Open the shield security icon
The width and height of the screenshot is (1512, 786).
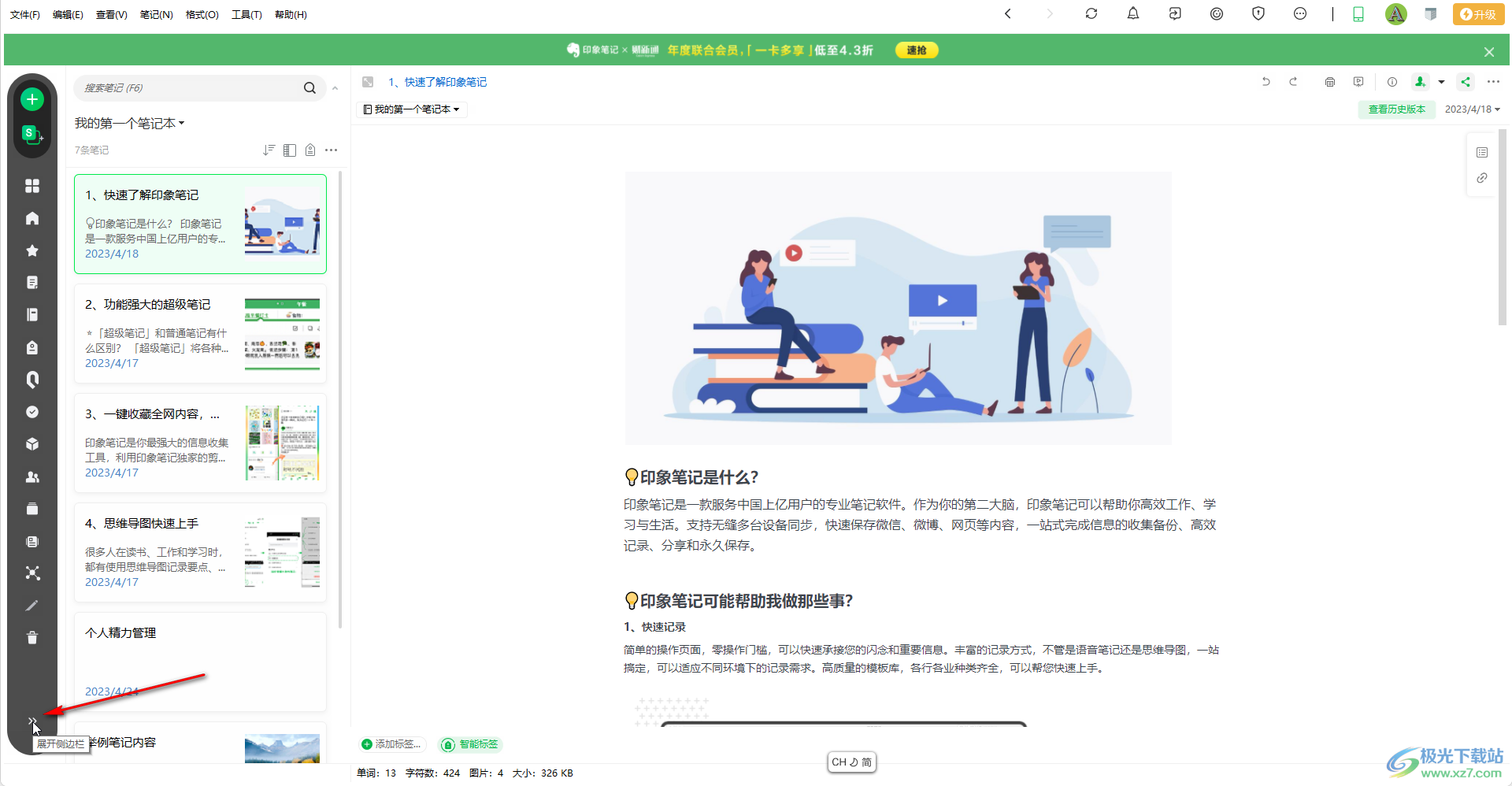tap(1258, 13)
